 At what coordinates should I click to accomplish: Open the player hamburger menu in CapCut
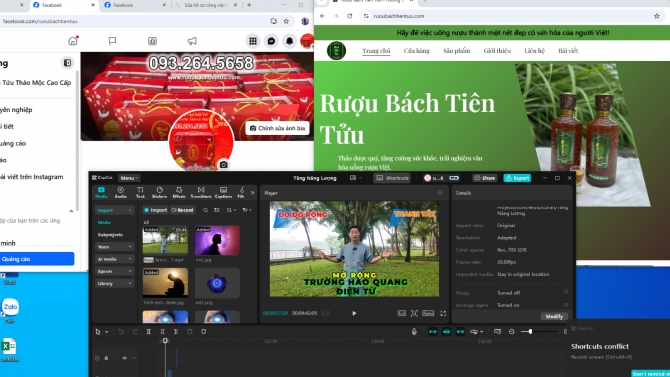440,193
